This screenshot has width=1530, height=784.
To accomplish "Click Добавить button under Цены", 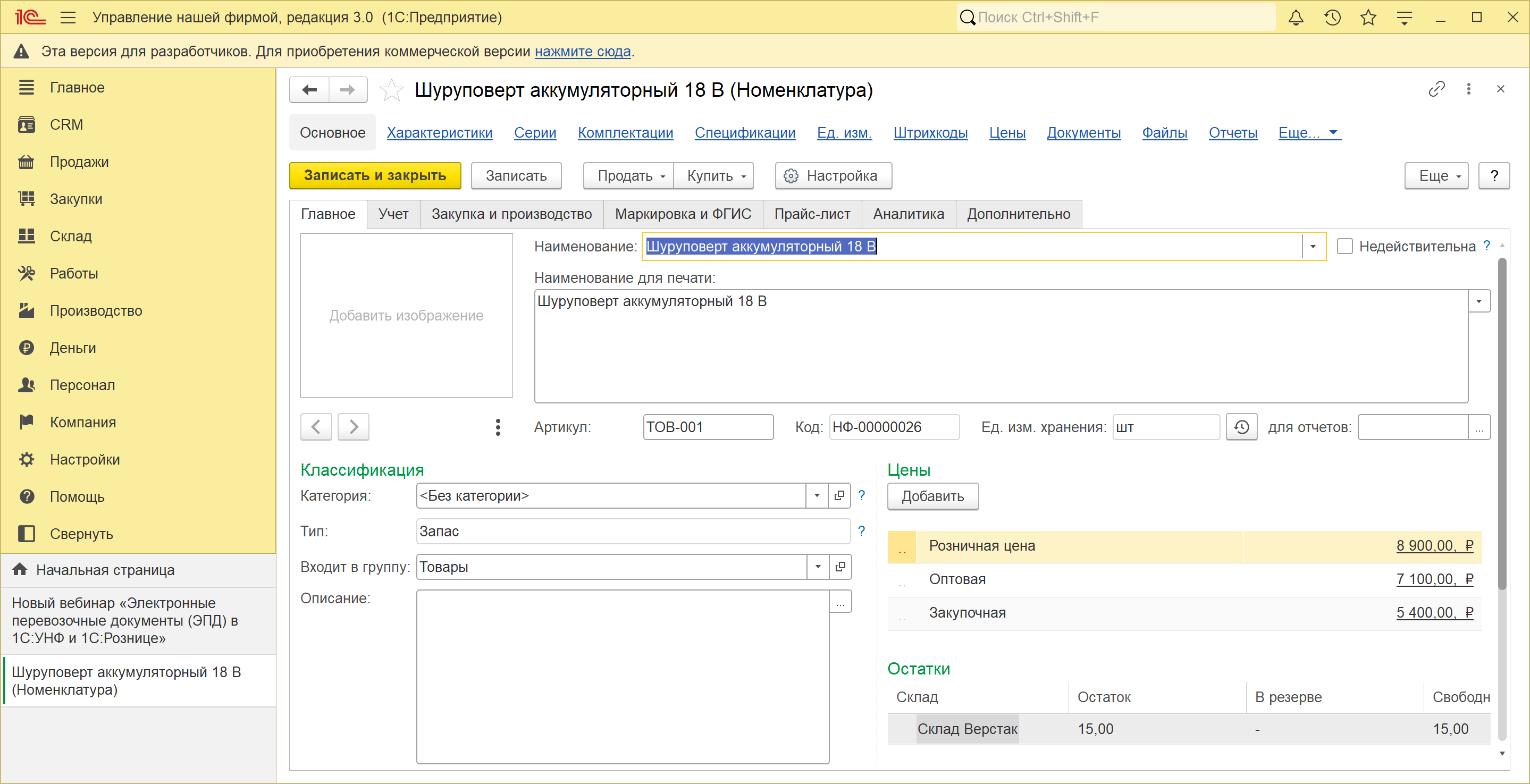I will pyautogui.click(x=932, y=496).
